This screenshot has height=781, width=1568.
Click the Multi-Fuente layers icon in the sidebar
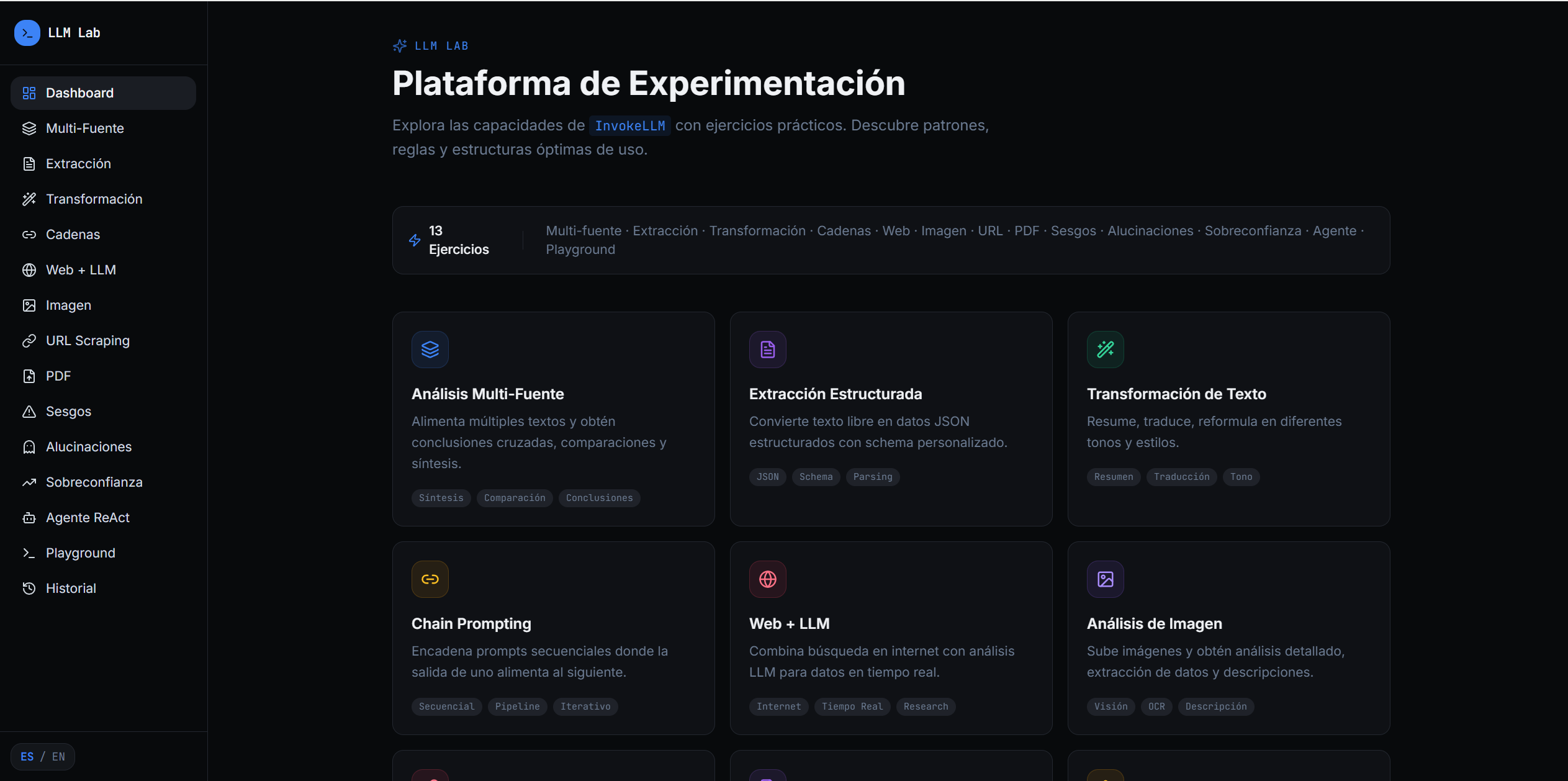click(29, 129)
